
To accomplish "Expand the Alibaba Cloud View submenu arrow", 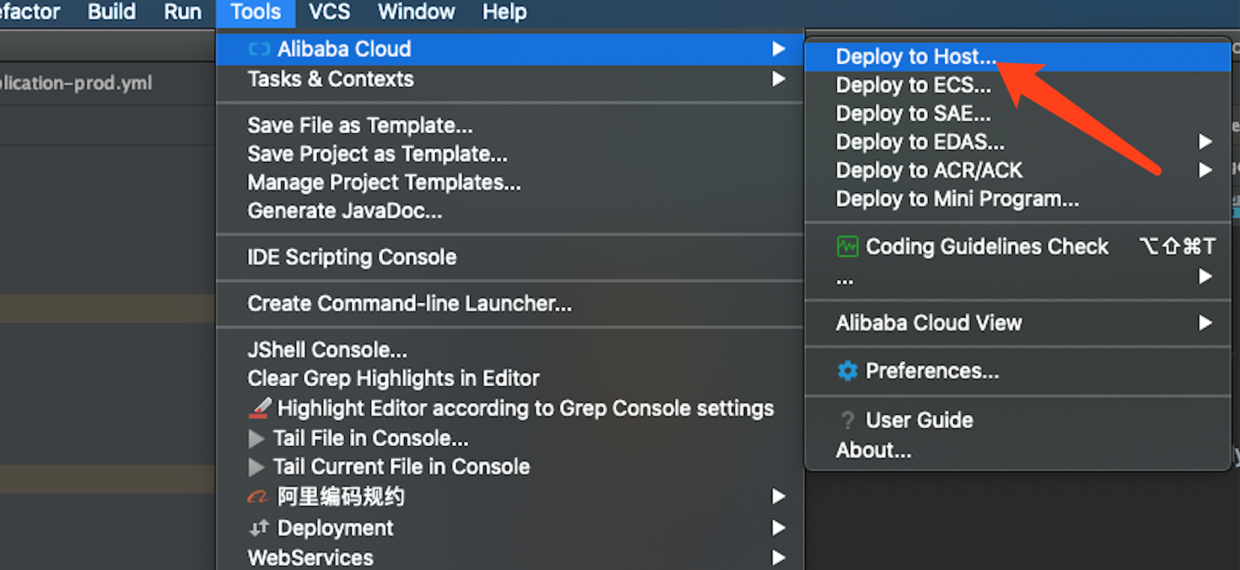I will (x=1206, y=323).
